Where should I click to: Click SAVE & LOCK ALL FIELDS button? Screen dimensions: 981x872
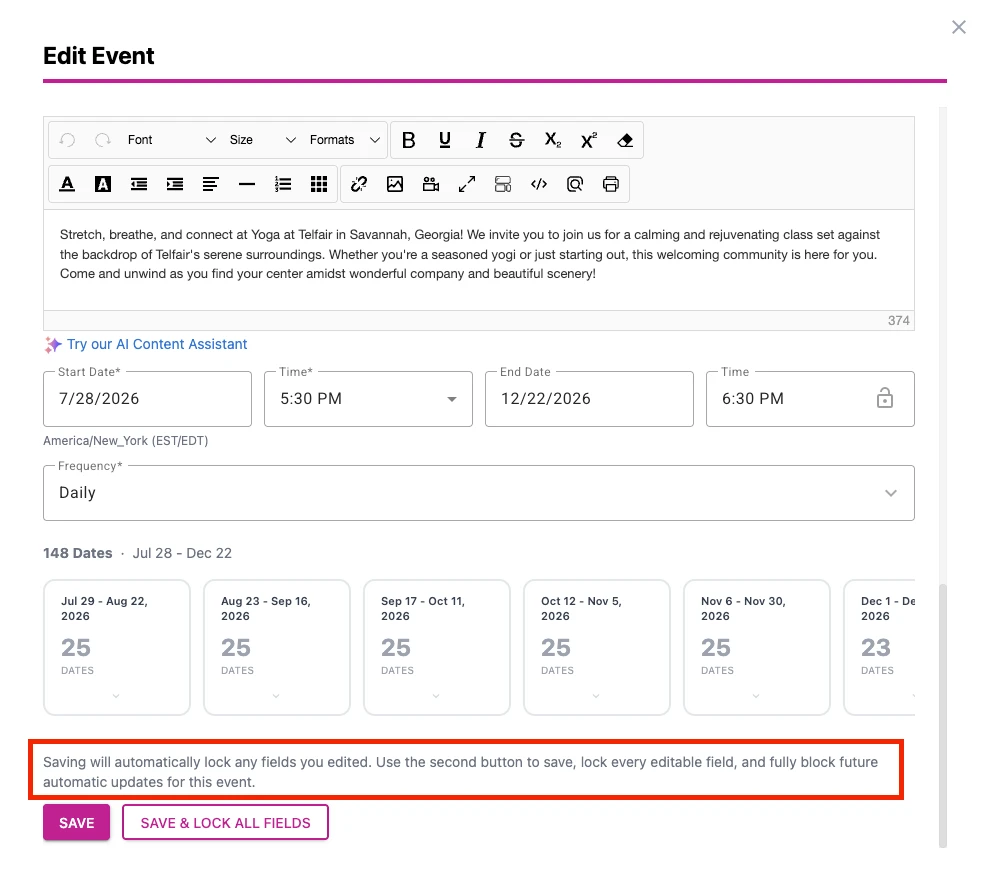tap(225, 823)
